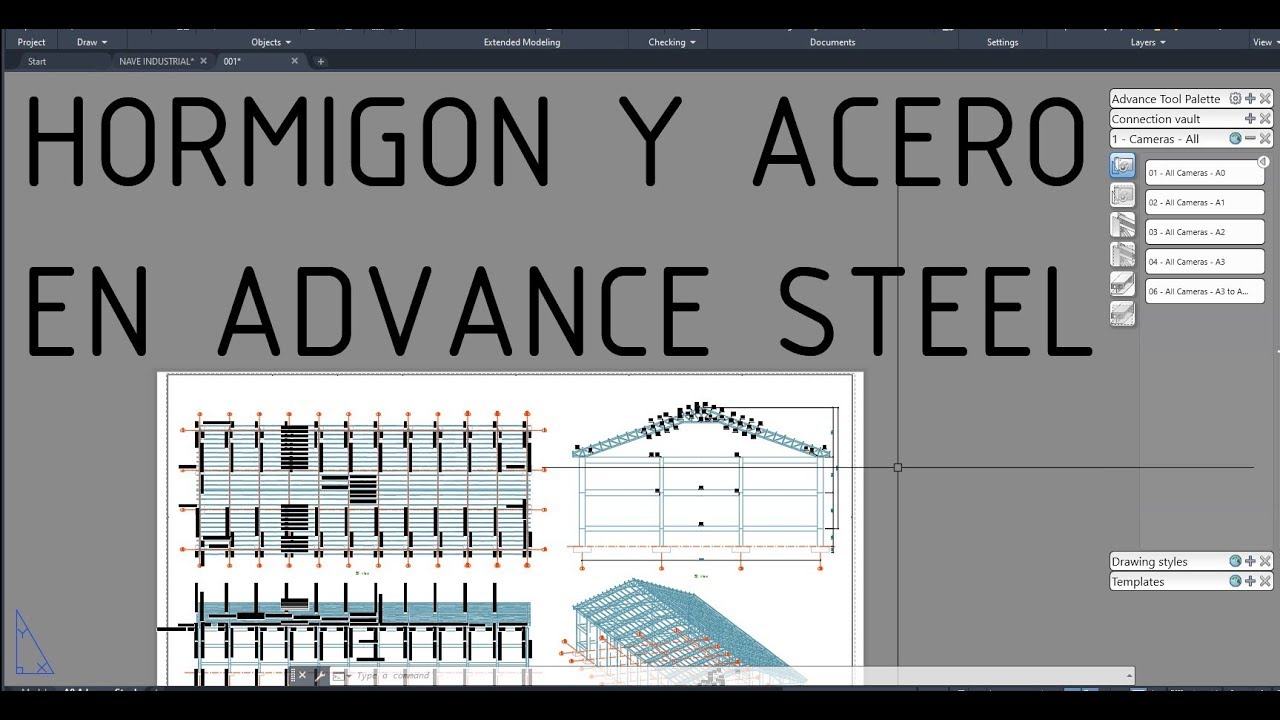The width and height of the screenshot is (1280, 720).
Task: Expand the Drawing styles panel
Action: click(1250, 562)
